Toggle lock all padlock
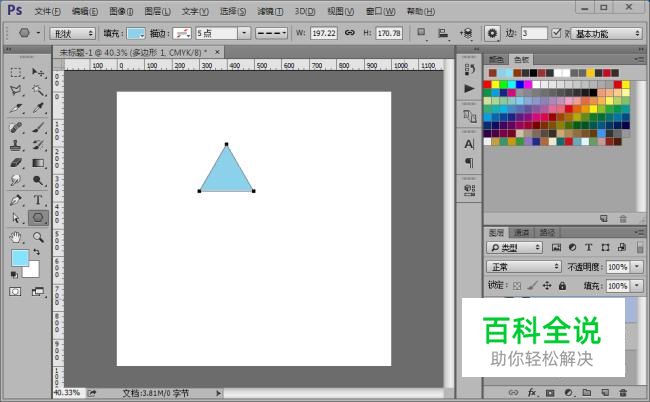The width and height of the screenshot is (650, 402). (x=562, y=286)
